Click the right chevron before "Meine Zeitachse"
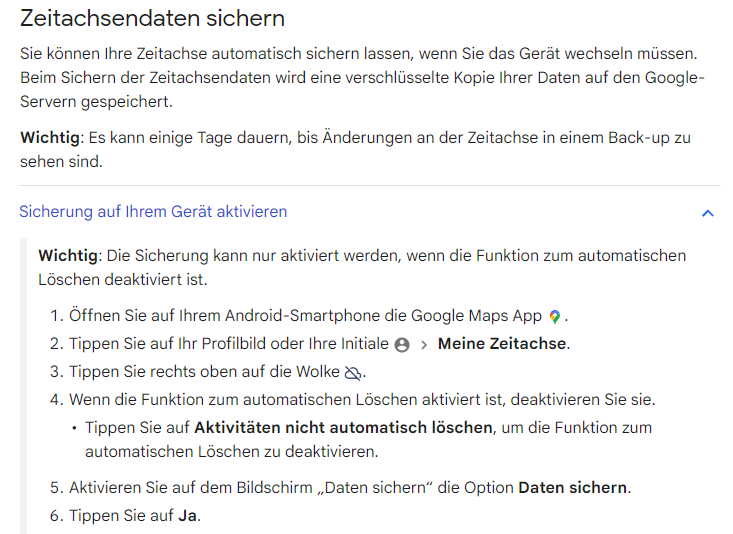The width and height of the screenshot is (733, 534). (x=423, y=345)
